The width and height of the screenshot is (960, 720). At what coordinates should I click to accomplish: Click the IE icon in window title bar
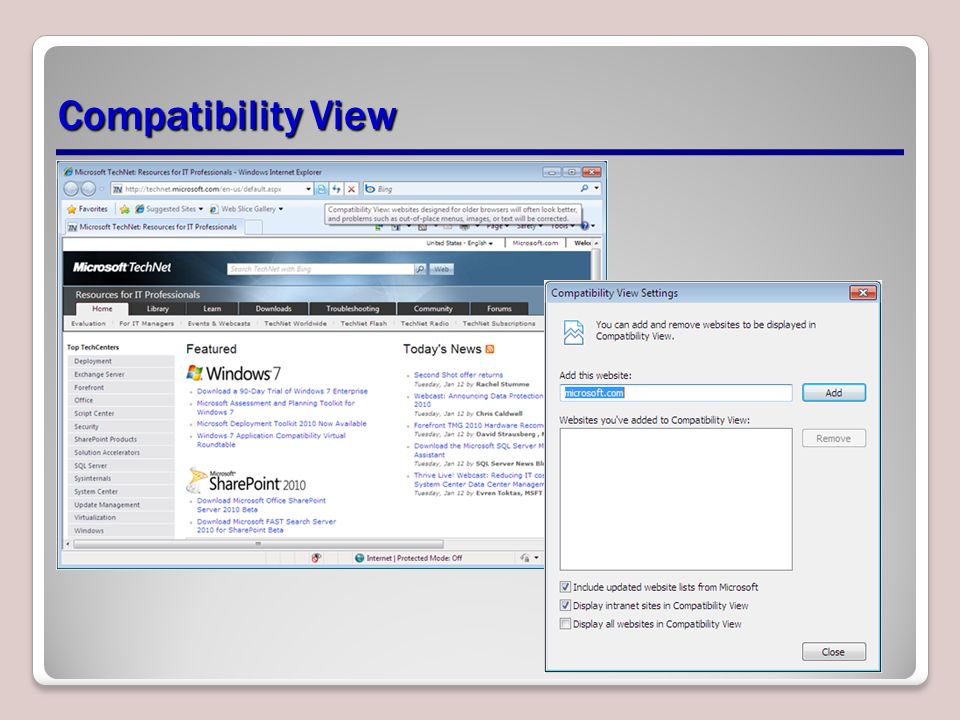(x=68, y=172)
